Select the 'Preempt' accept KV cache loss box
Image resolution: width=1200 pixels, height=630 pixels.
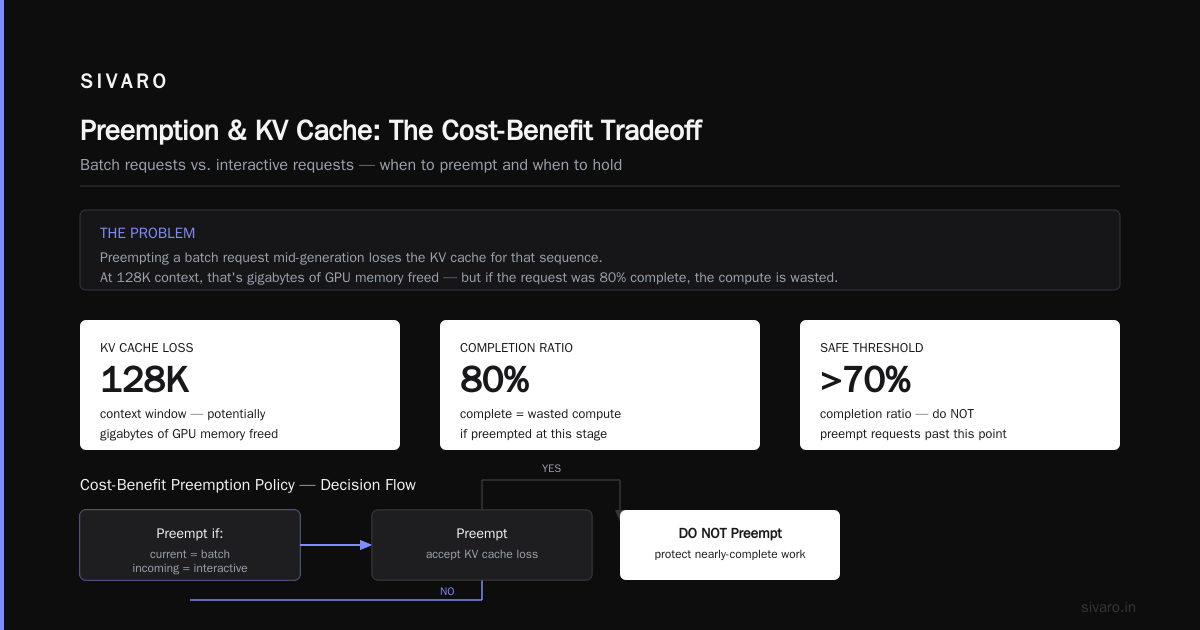(482, 545)
